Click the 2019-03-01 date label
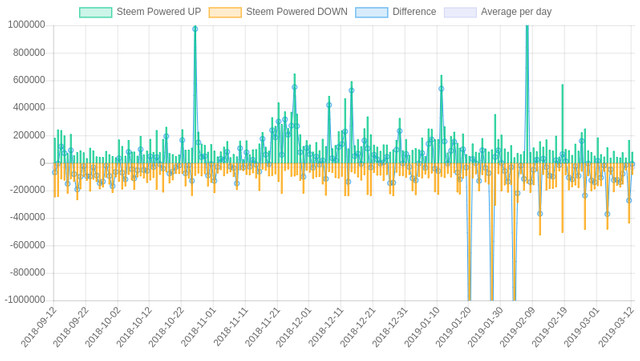Image resolution: width=640 pixels, height=361 pixels. pos(581,327)
